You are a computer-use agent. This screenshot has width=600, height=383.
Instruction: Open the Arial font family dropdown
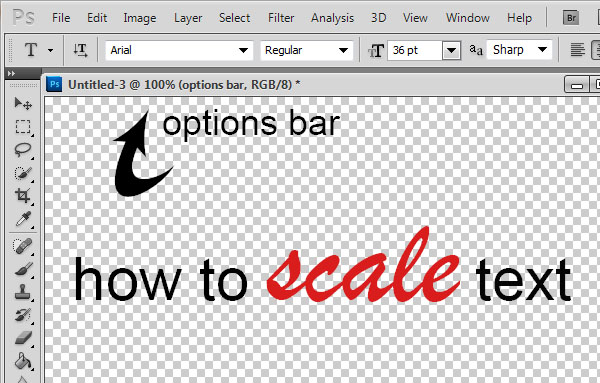(179, 50)
